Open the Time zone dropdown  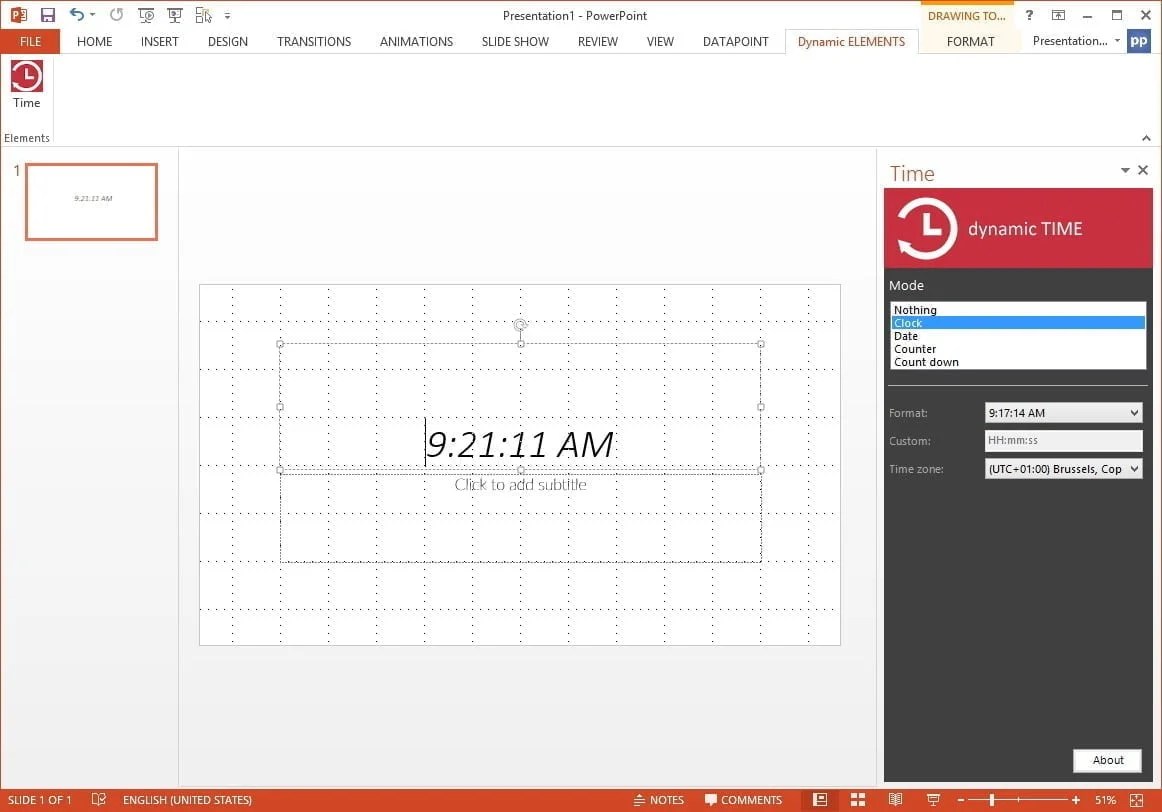[x=1062, y=468]
